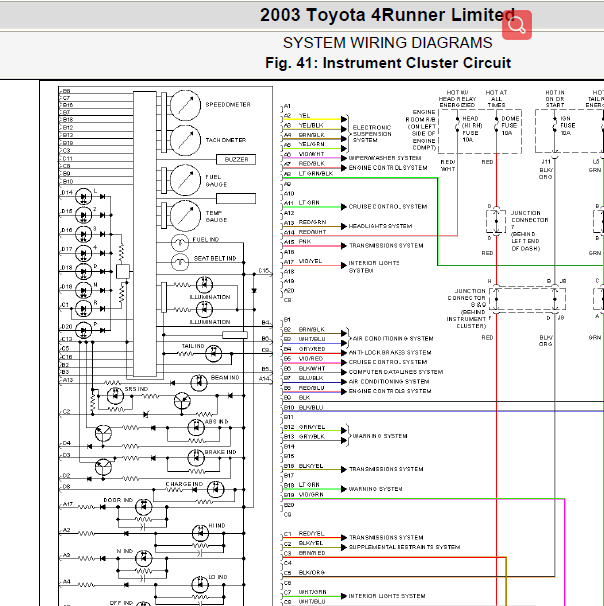Click the SUPPLEMENTAL RESTRAINTS SYSTEM label

coord(404,547)
